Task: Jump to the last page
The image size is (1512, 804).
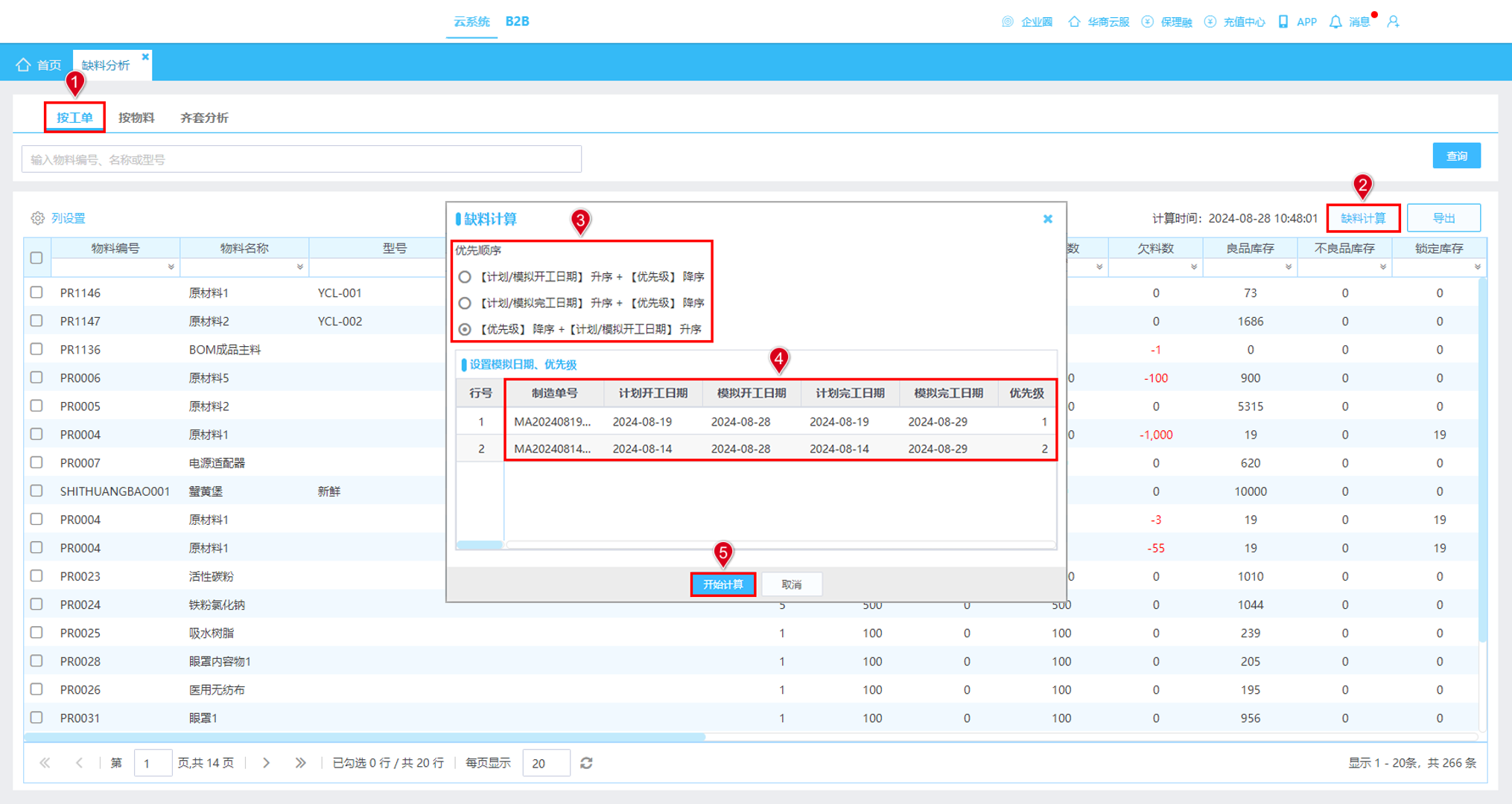Action: pyautogui.click(x=300, y=763)
